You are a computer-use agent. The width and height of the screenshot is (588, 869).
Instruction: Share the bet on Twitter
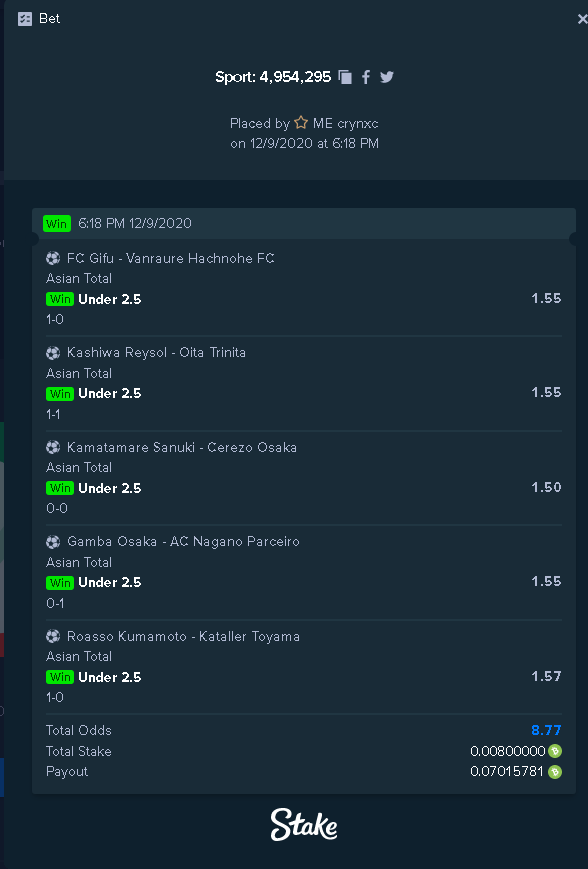coord(387,76)
